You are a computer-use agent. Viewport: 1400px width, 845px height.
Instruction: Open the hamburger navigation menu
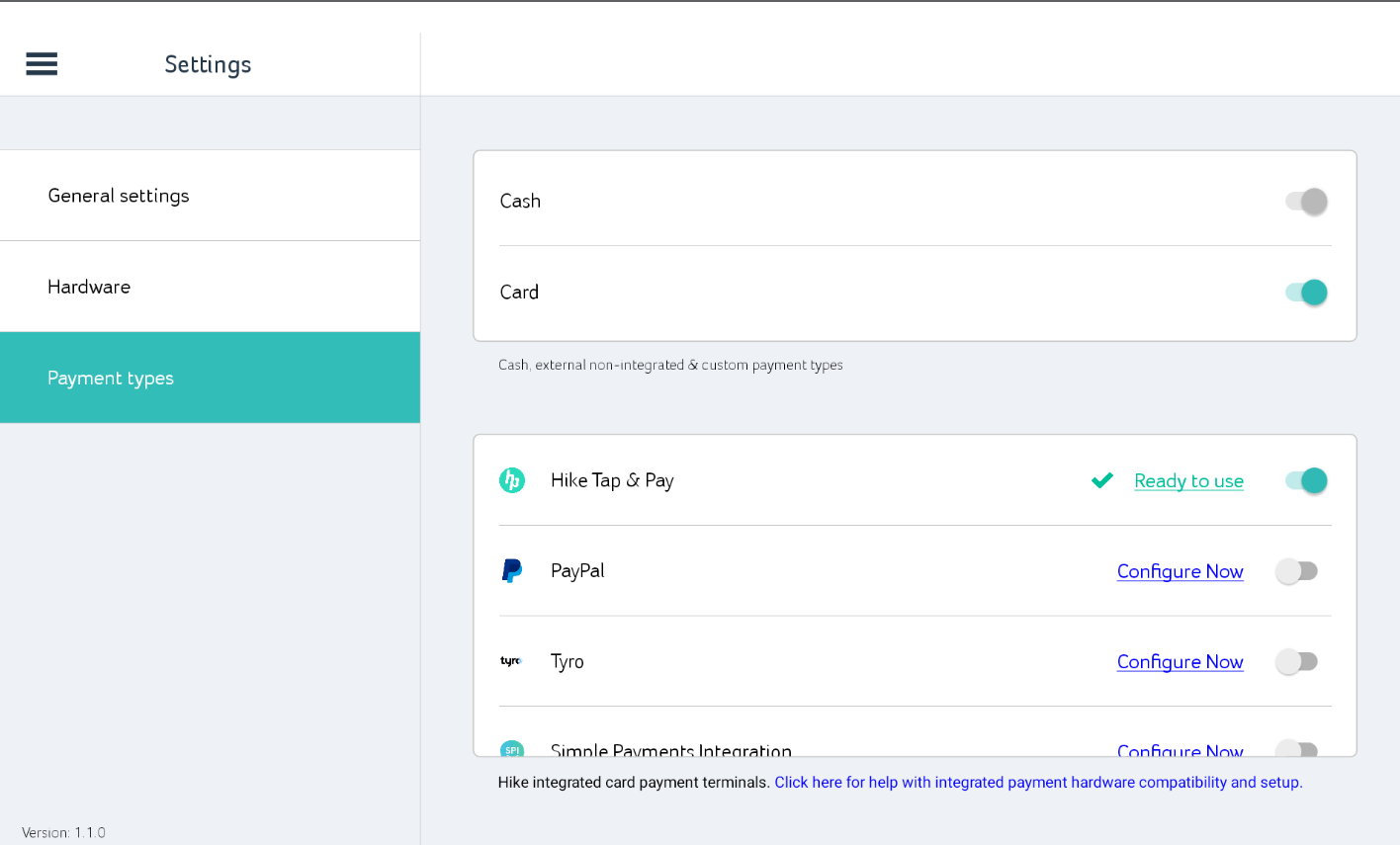click(x=42, y=64)
